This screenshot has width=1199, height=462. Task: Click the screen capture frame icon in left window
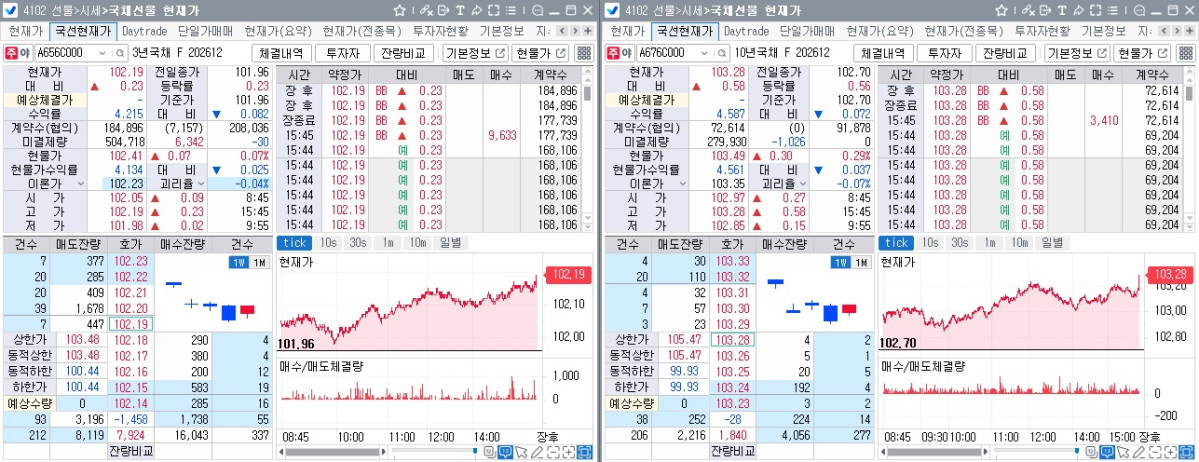click(x=493, y=11)
